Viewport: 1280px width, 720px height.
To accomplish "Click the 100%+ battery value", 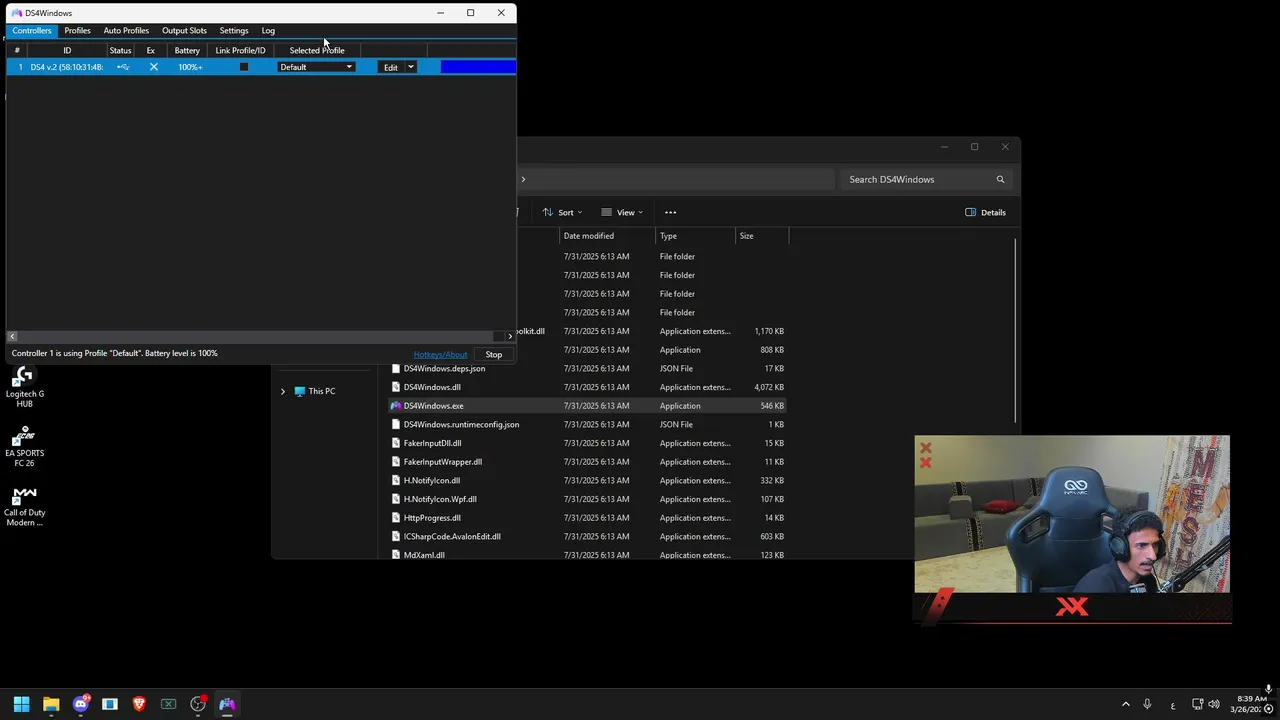I will [190, 67].
